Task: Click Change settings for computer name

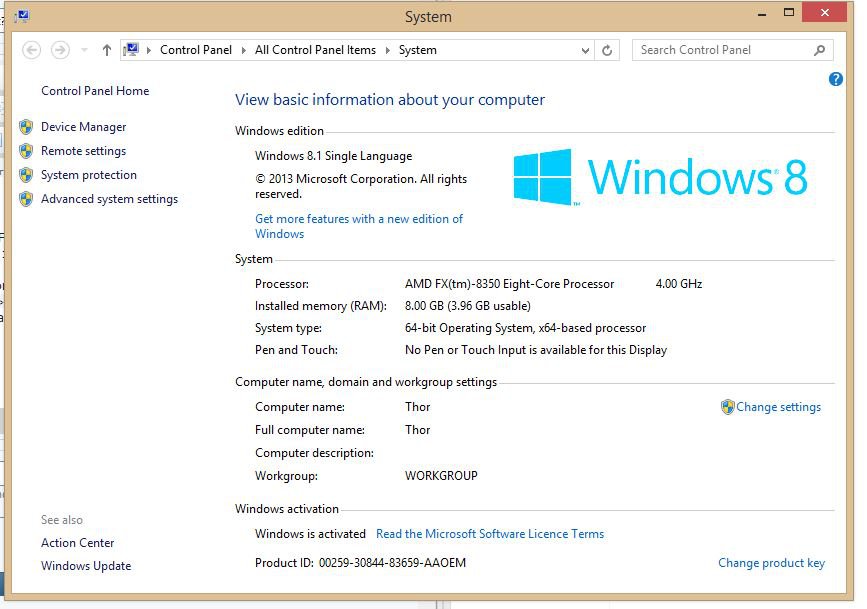Action: point(778,407)
